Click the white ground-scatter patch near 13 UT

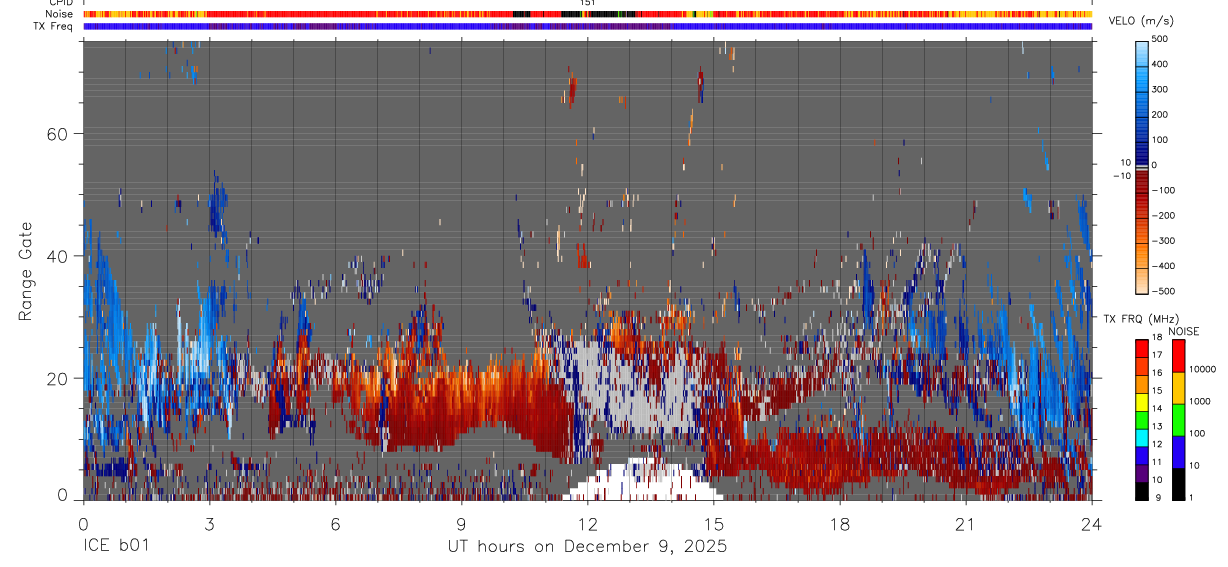pyautogui.click(x=642, y=480)
